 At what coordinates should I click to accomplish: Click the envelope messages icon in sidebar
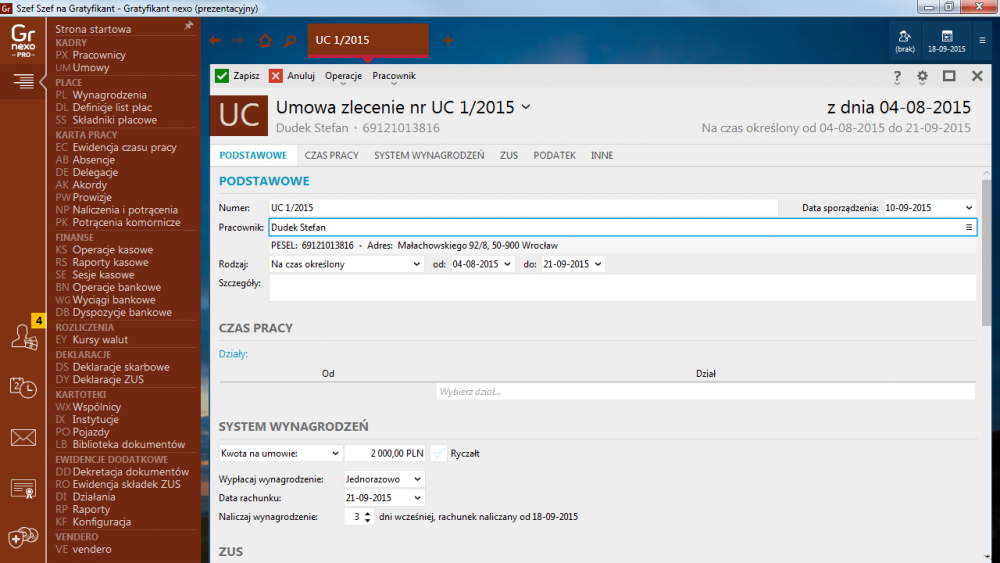pyautogui.click(x=23, y=437)
